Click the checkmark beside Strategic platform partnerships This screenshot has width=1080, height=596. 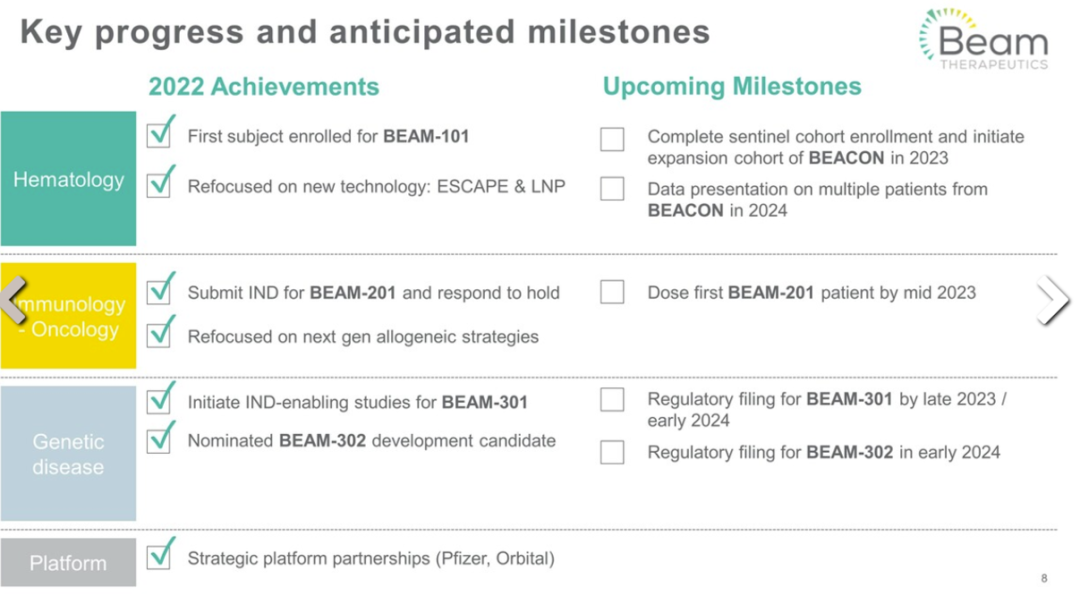click(160, 553)
